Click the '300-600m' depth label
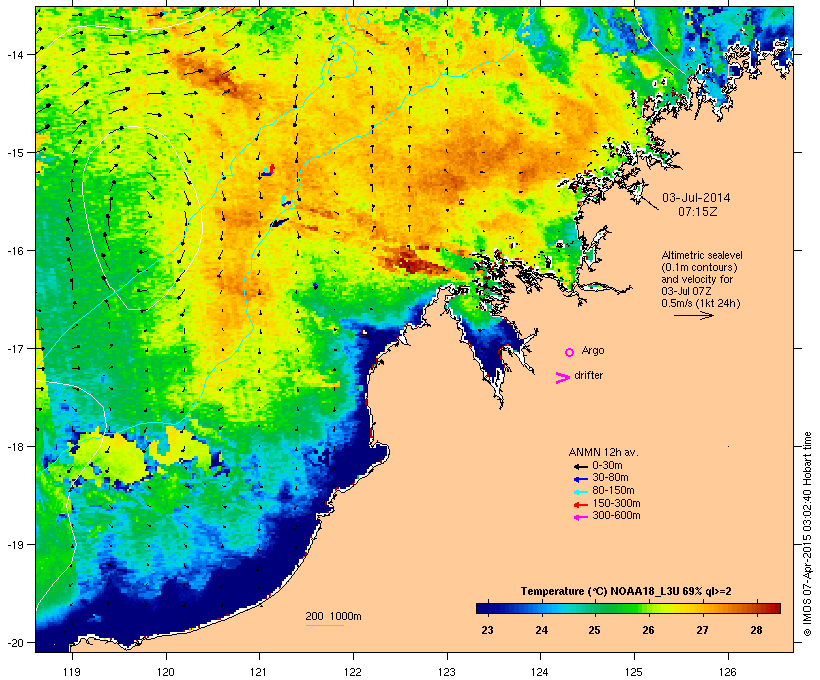Image resolution: width=820 pixels, height=680 pixels. click(616, 516)
